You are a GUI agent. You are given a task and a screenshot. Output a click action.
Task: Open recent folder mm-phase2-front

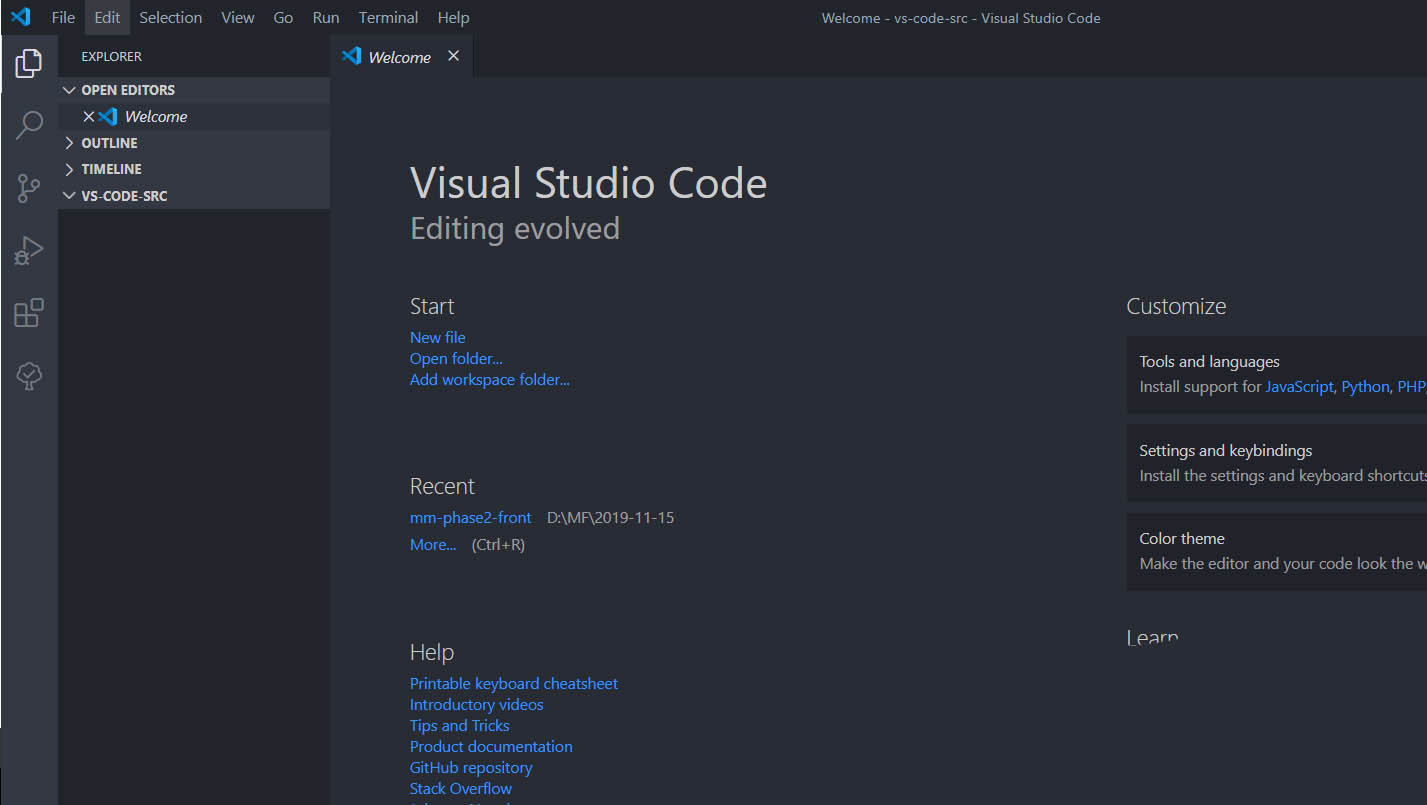click(470, 517)
